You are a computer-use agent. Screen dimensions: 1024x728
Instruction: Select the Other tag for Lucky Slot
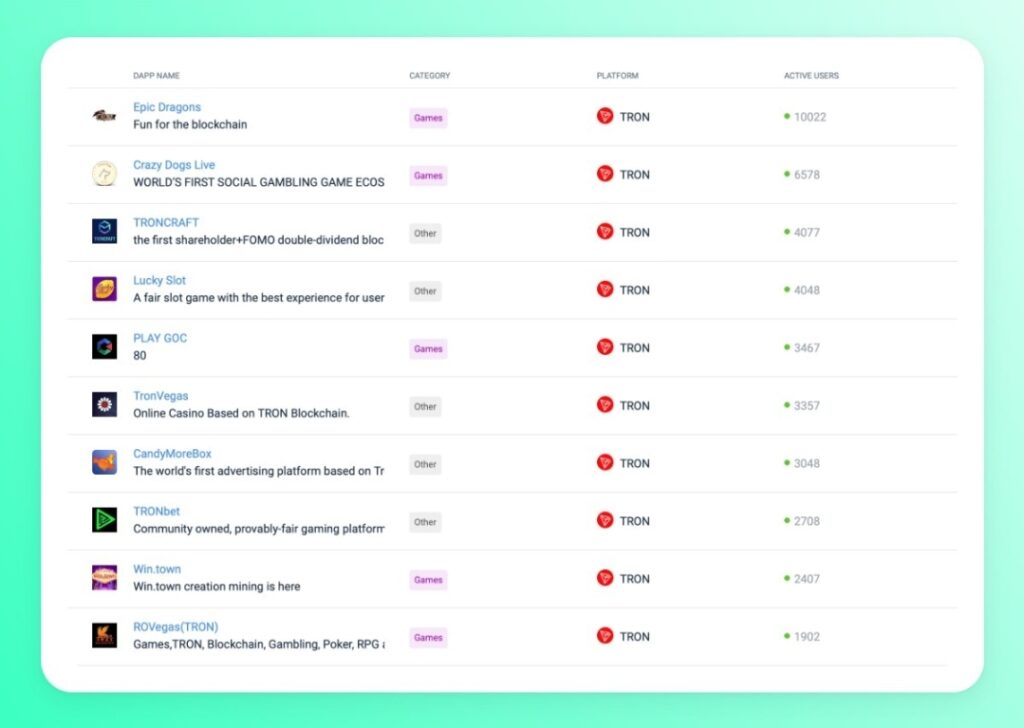point(425,291)
